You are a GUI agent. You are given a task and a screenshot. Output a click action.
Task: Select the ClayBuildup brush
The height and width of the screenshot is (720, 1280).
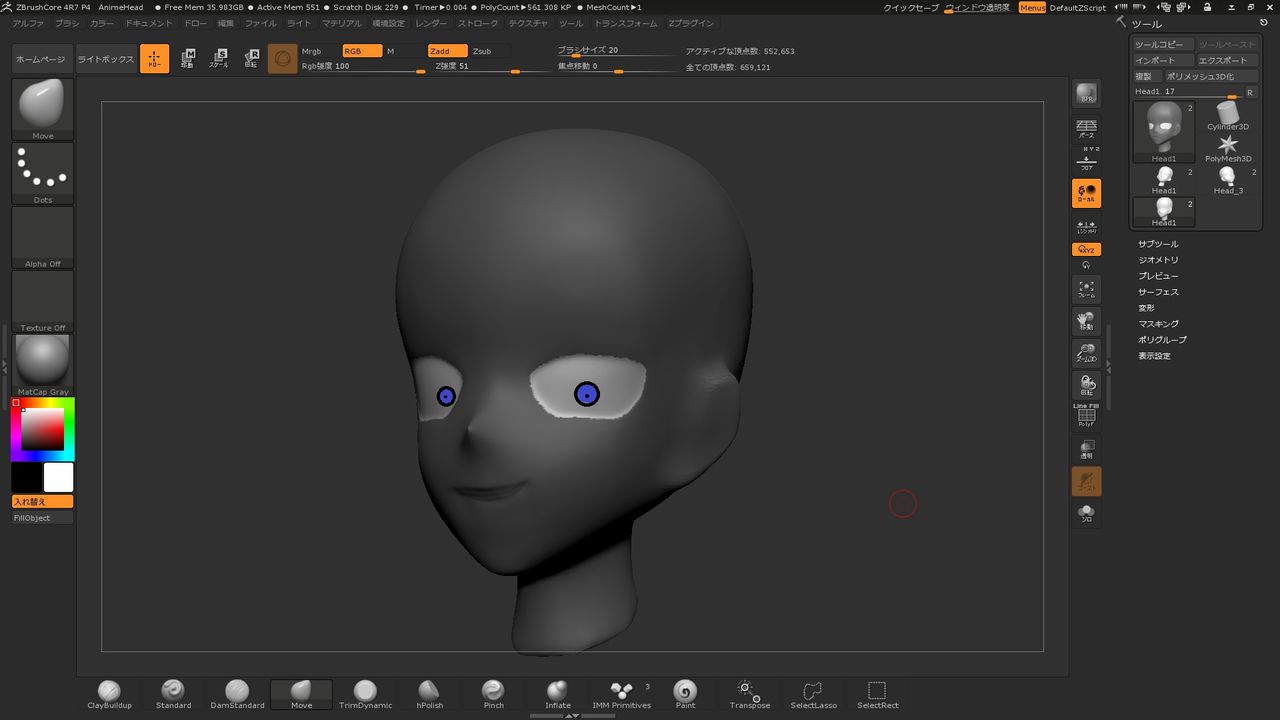[108, 691]
